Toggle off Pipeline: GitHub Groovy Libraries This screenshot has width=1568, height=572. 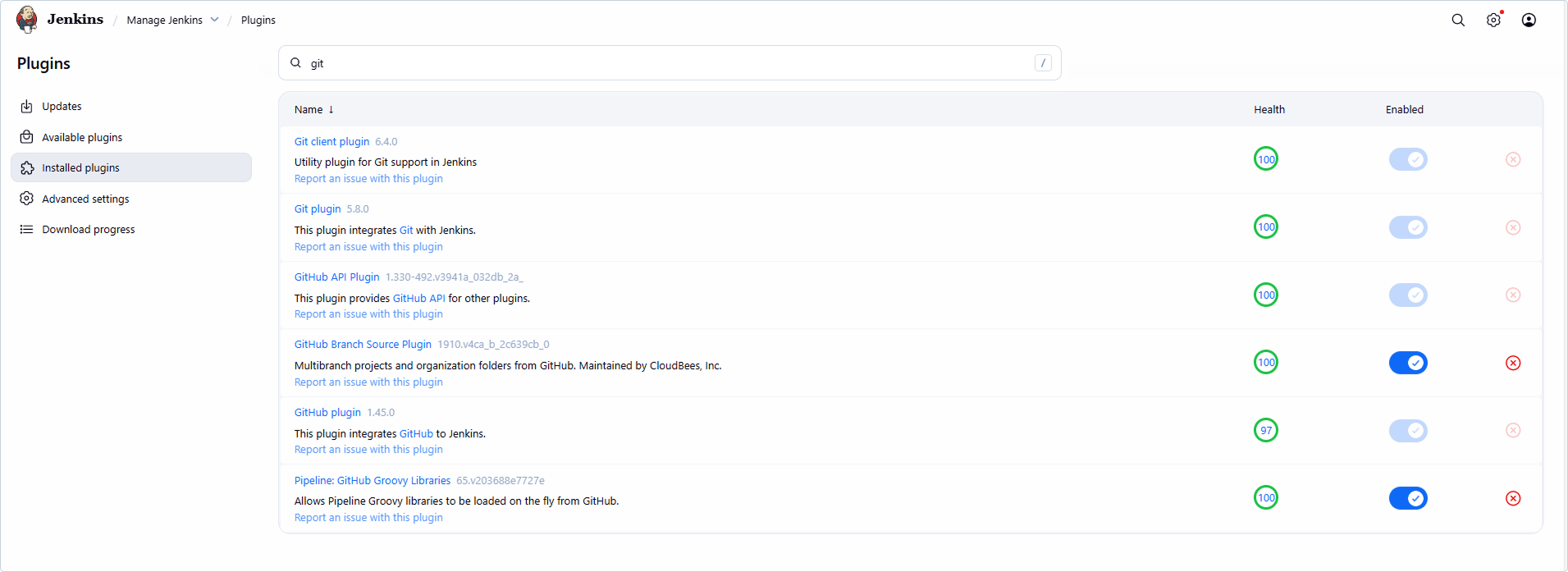point(1408,498)
